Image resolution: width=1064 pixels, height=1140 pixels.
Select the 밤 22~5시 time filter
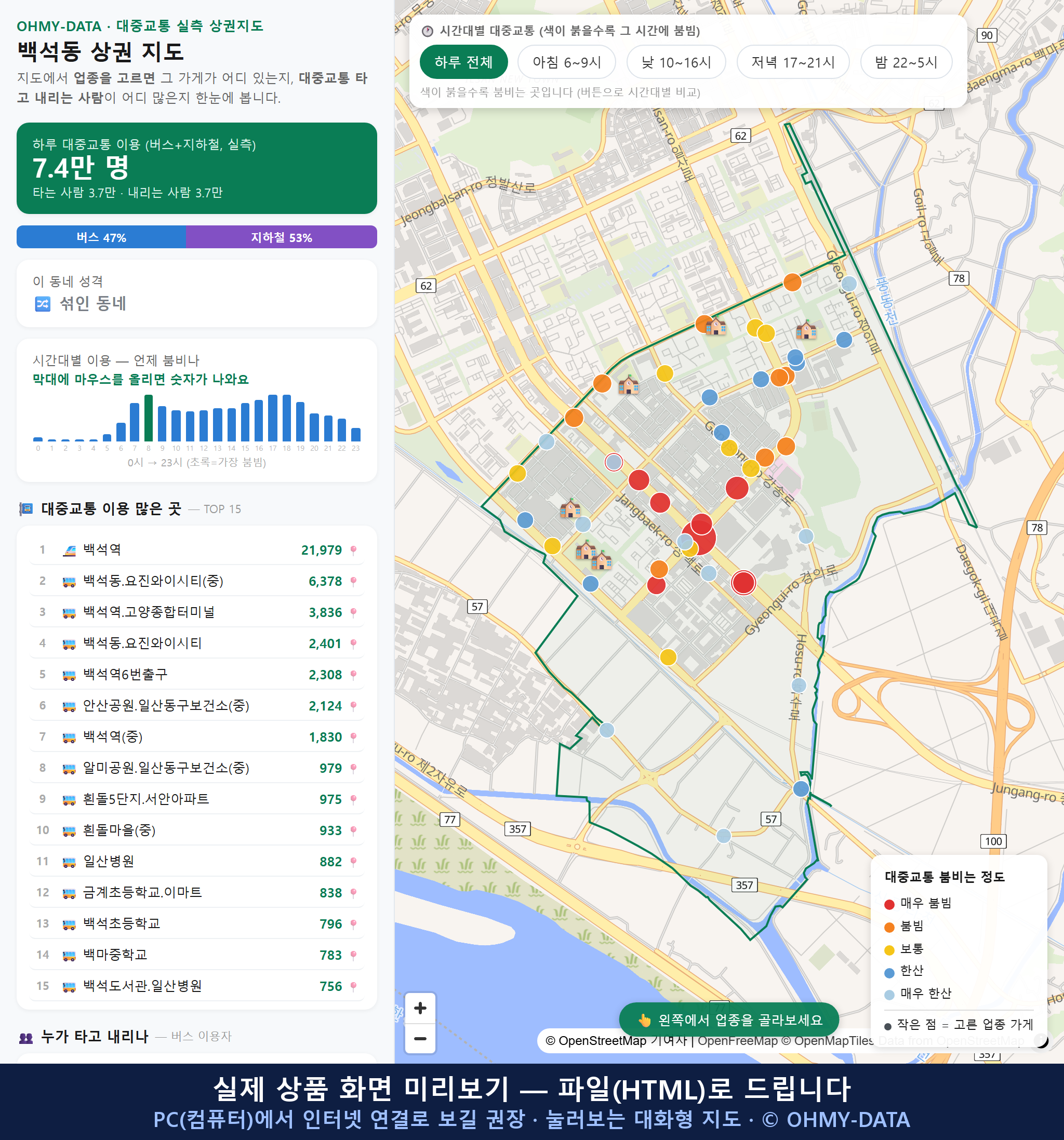[x=906, y=62]
